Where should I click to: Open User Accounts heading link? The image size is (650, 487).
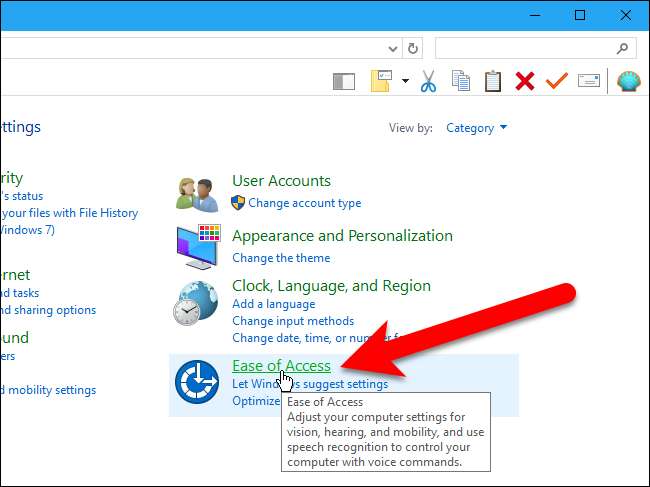click(x=281, y=181)
